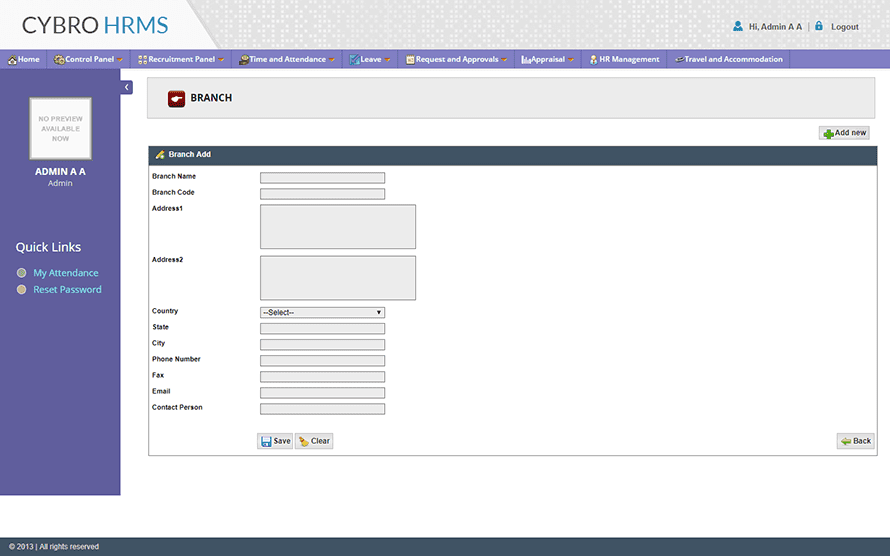This screenshot has width=890, height=556.
Task: Click into the Address1 text area
Action: [338, 226]
